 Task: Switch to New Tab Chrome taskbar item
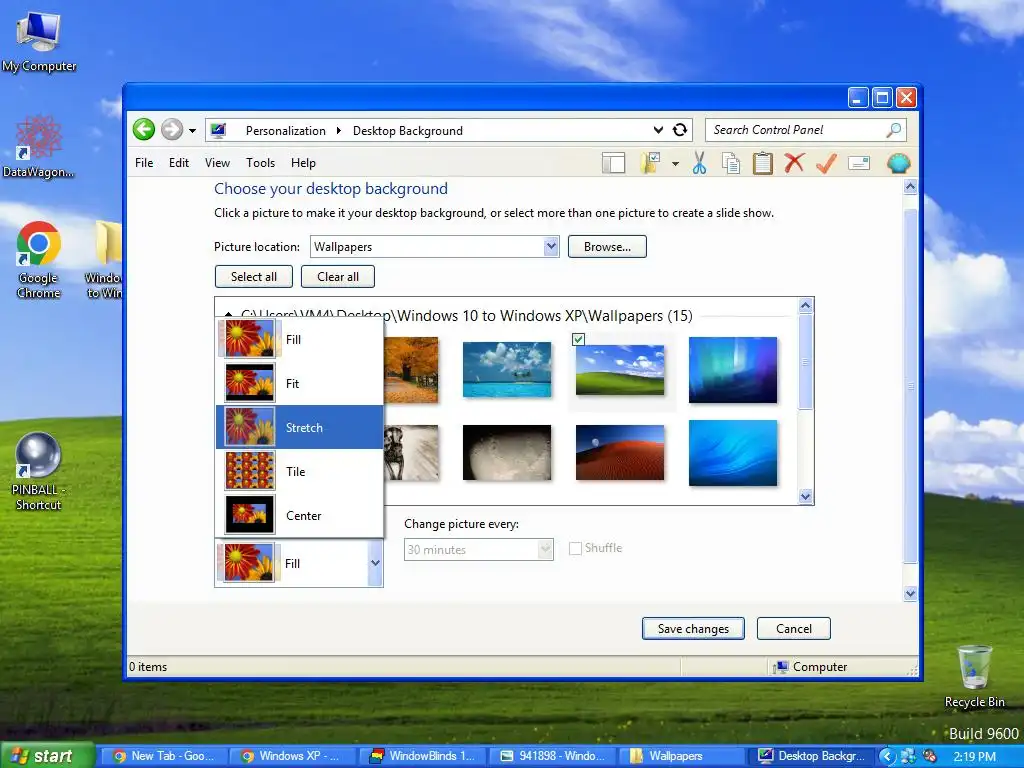pyautogui.click(x=164, y=756)
